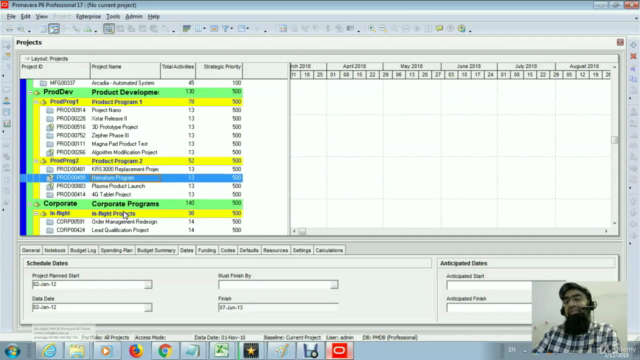Switch to the Resources tab
This screenshot has height=360, width=640.
(276, 250)
